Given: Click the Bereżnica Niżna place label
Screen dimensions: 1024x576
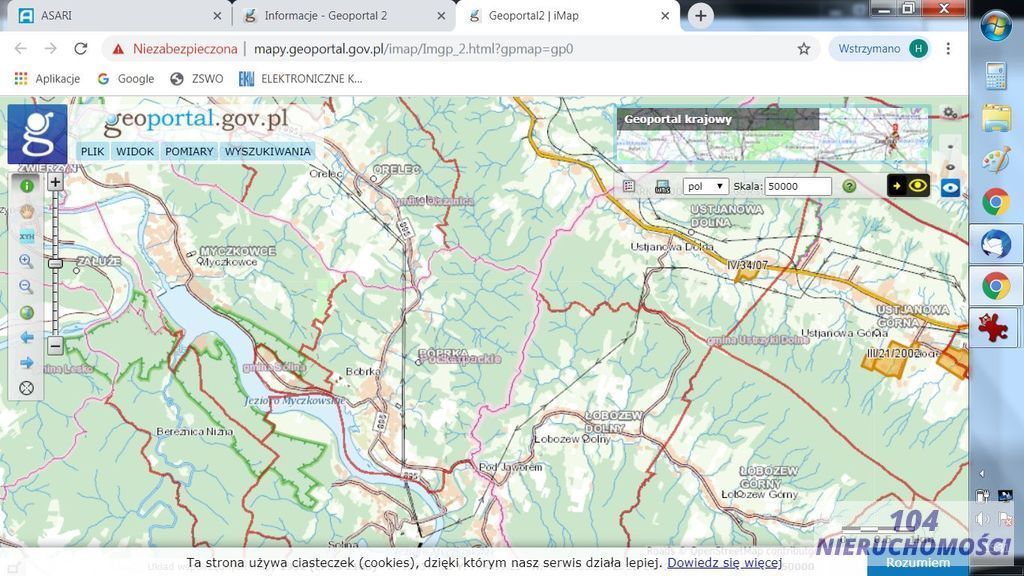Looking at the screenshot, I should tap(195, 432).
